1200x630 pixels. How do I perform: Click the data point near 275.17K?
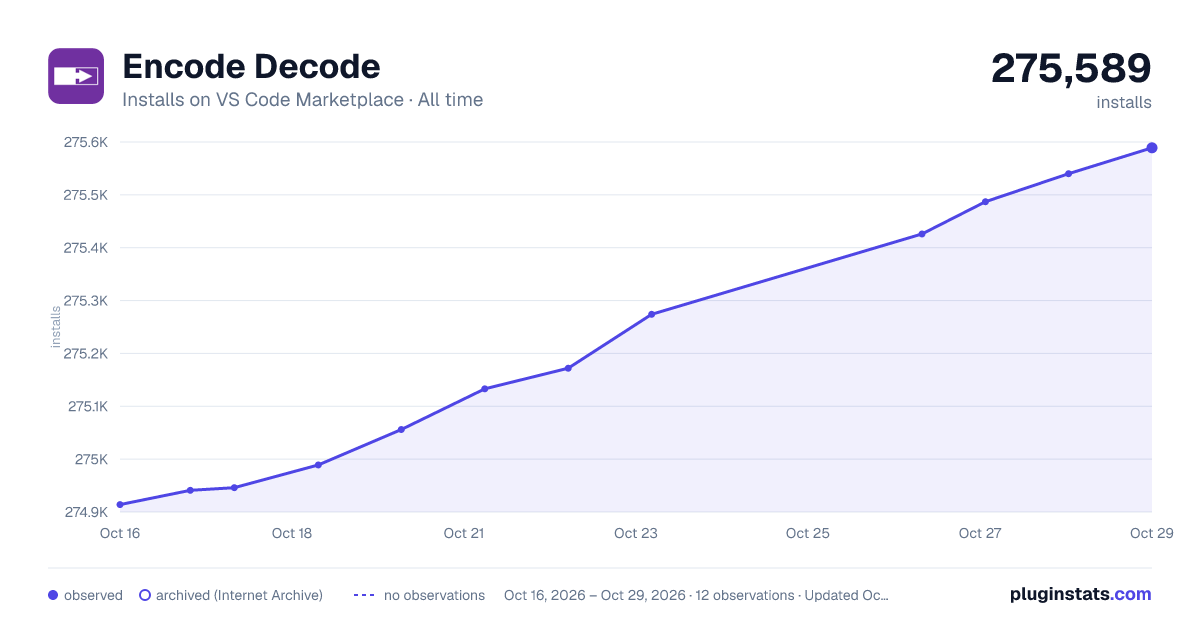[568, 368]
